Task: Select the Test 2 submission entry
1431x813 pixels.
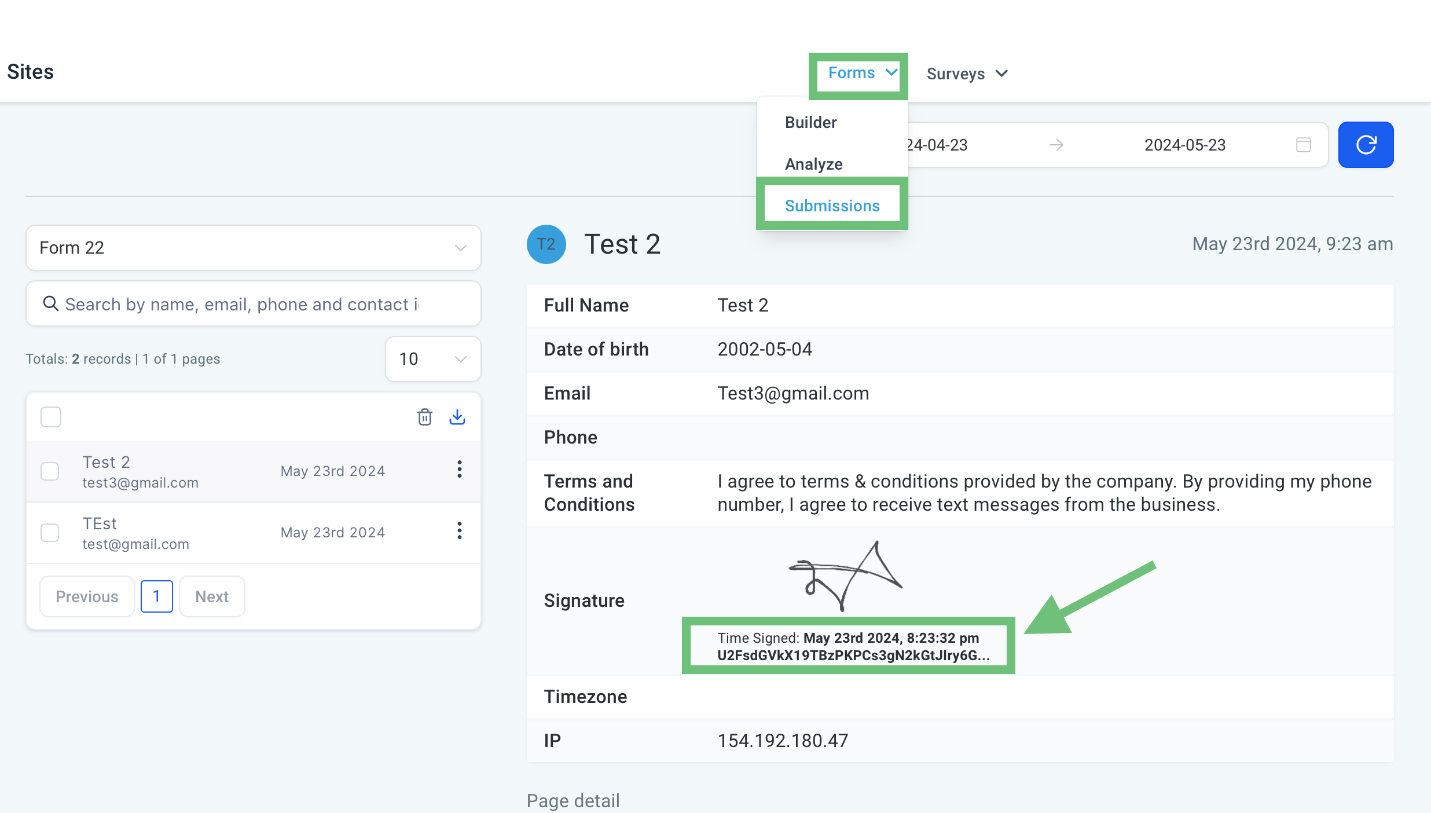Action: pyautogui.click(x=253, y=472)
